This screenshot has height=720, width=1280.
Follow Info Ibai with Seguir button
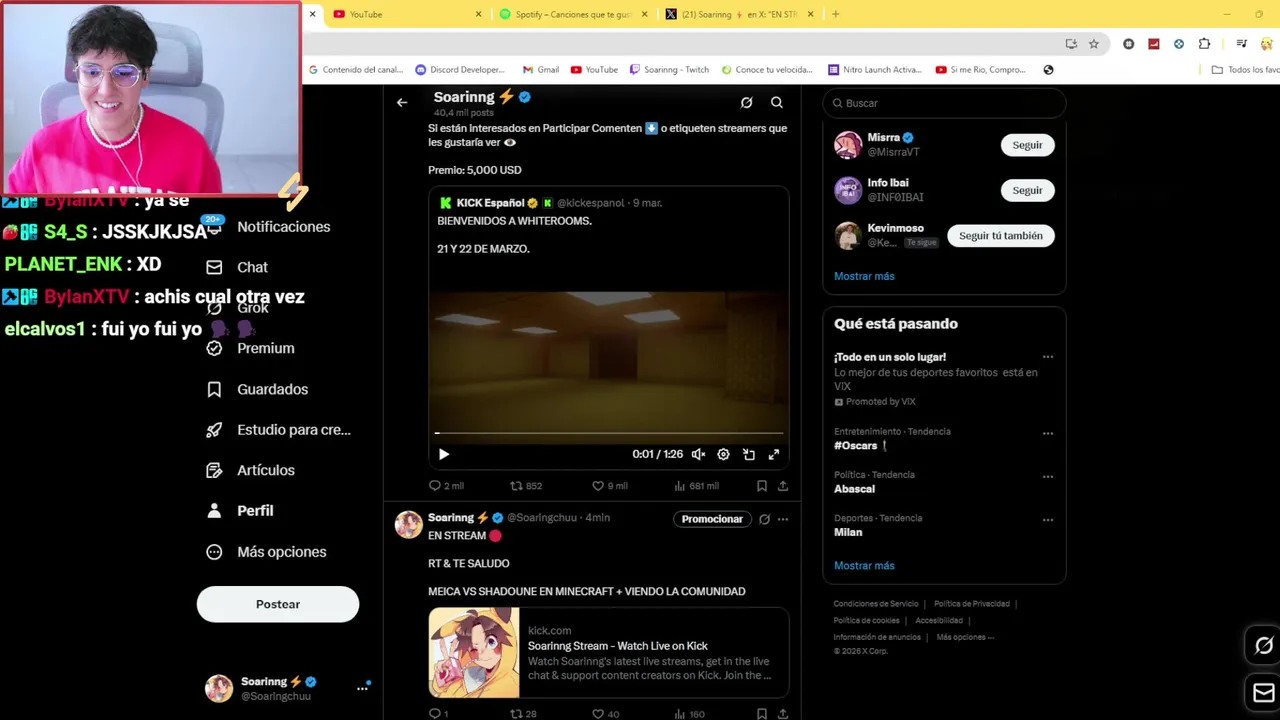pos(1027,190)
